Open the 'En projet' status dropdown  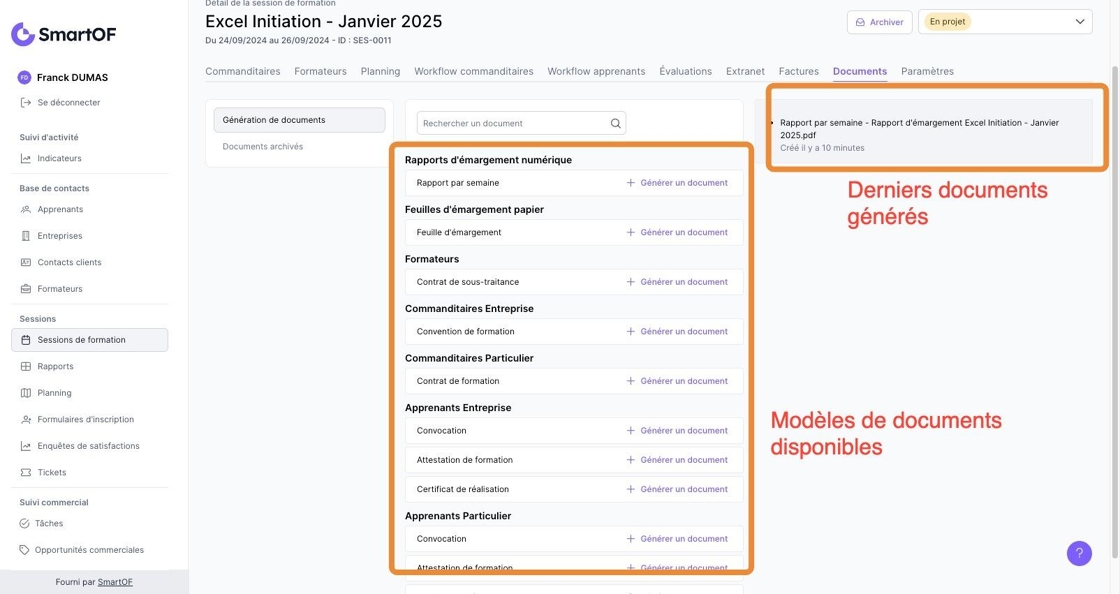1005,22
